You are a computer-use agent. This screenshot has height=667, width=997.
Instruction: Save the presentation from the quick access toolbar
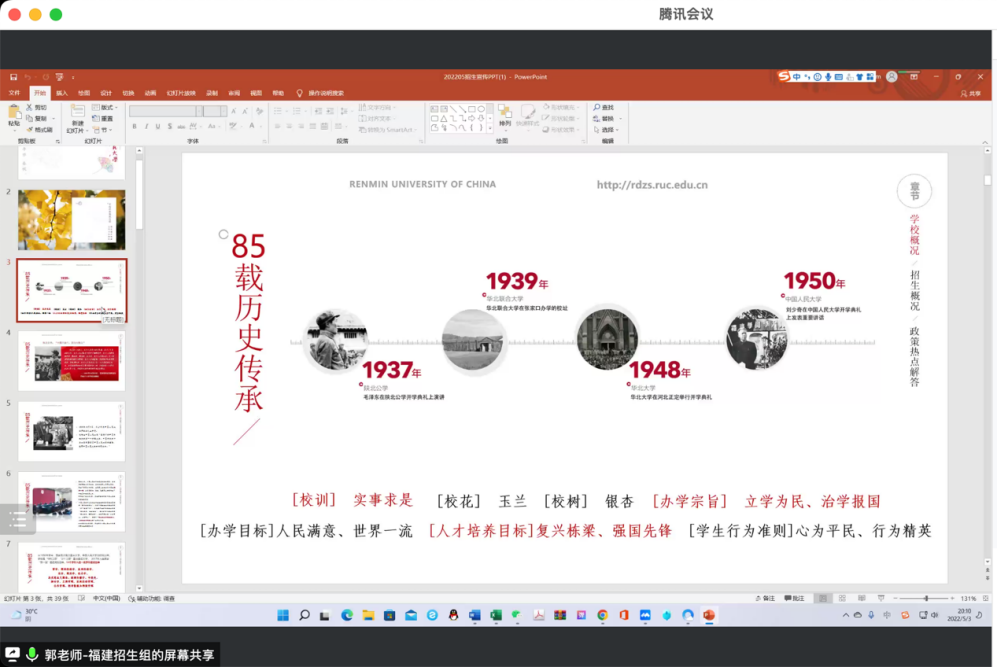click(13, 77)
